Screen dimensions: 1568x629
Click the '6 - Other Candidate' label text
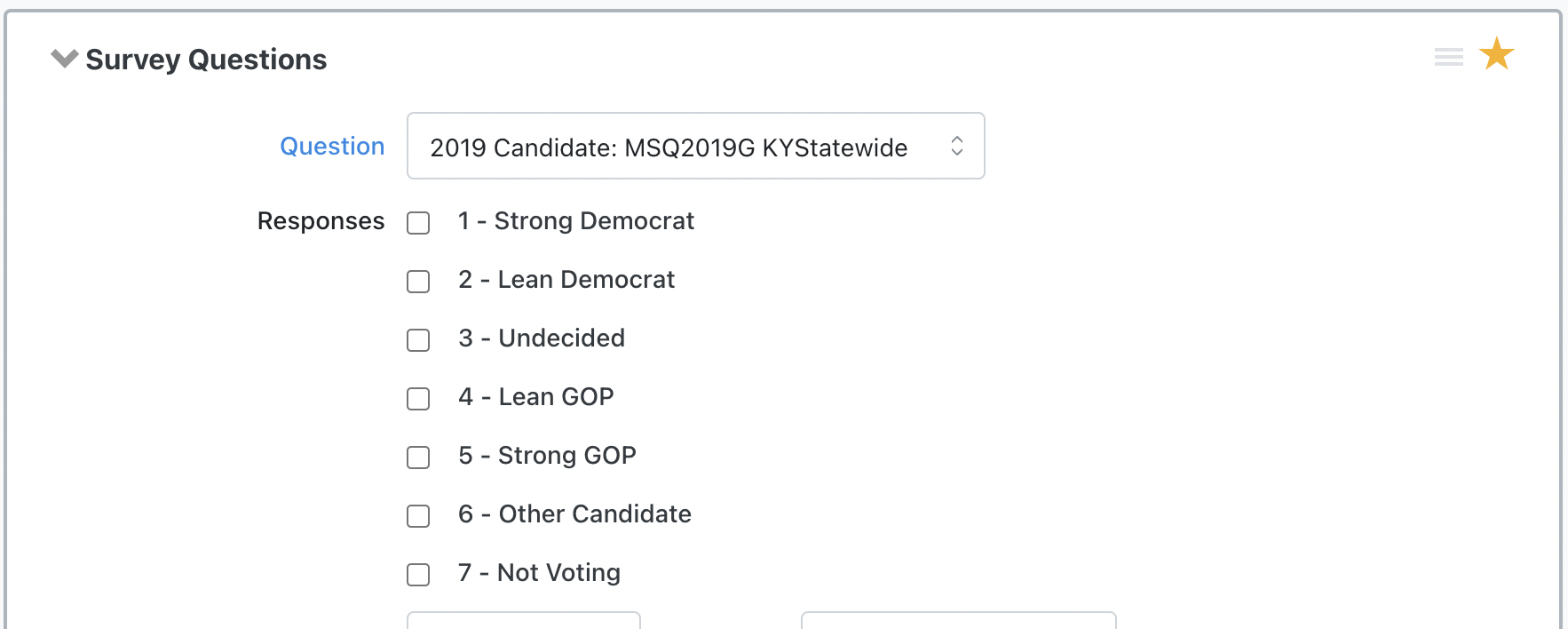(574, 514)
